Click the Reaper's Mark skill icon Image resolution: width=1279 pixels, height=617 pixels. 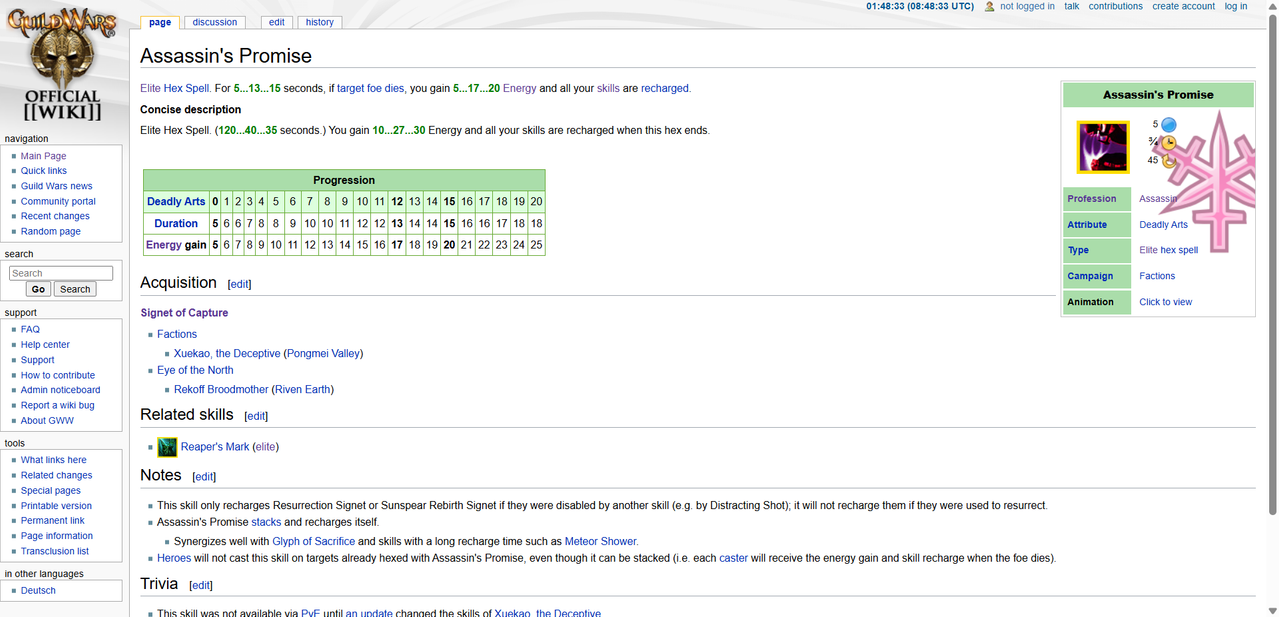167,447
